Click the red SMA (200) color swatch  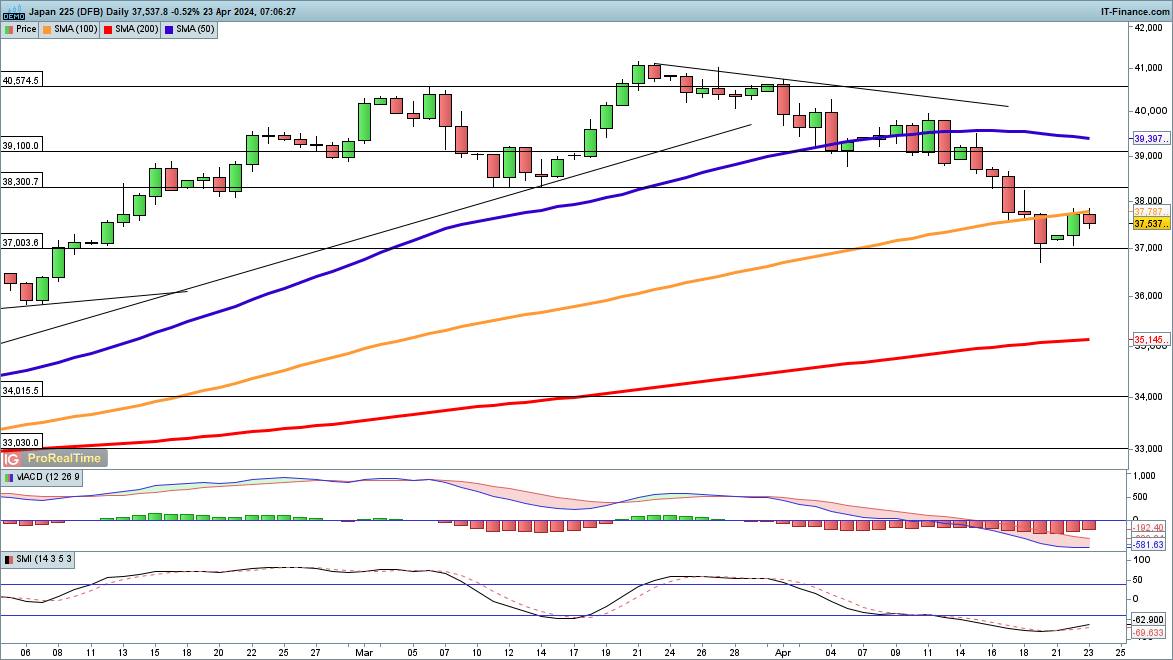[x=109, y=29]
